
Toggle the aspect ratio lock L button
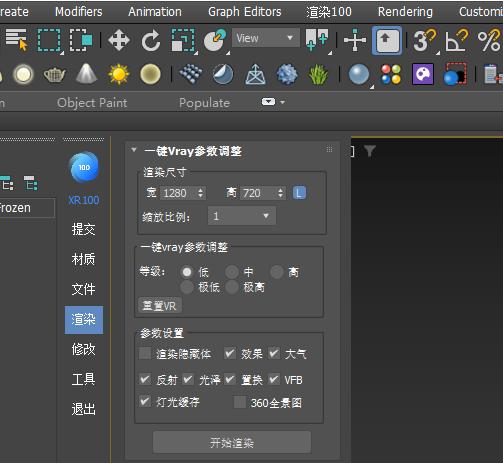point(299,193)
